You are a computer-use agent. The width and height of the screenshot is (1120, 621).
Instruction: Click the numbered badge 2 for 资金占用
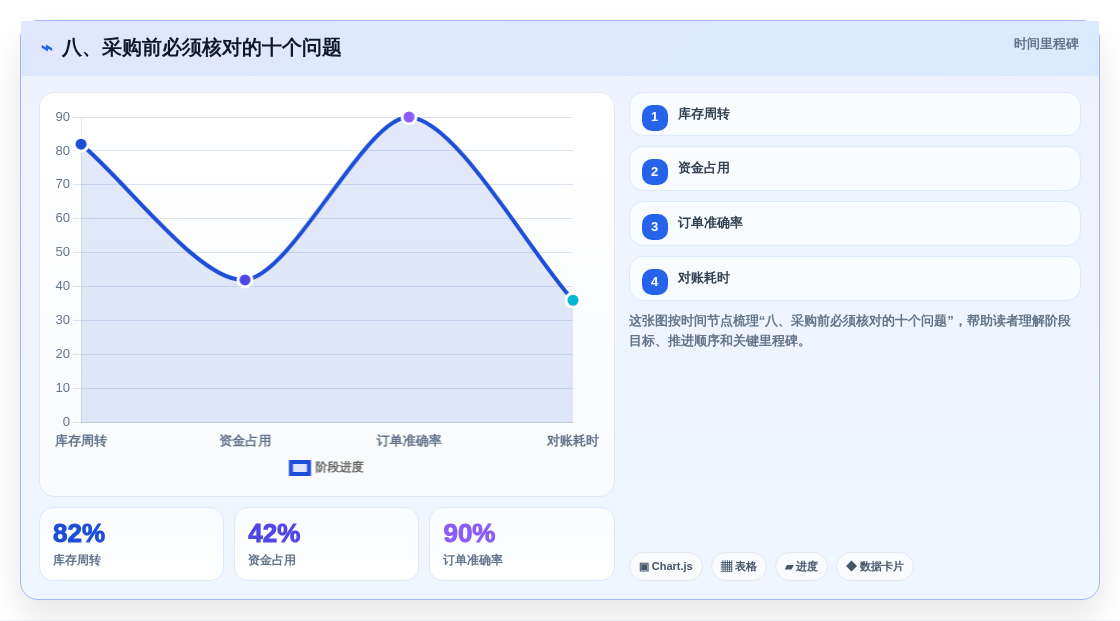[654, 172]
